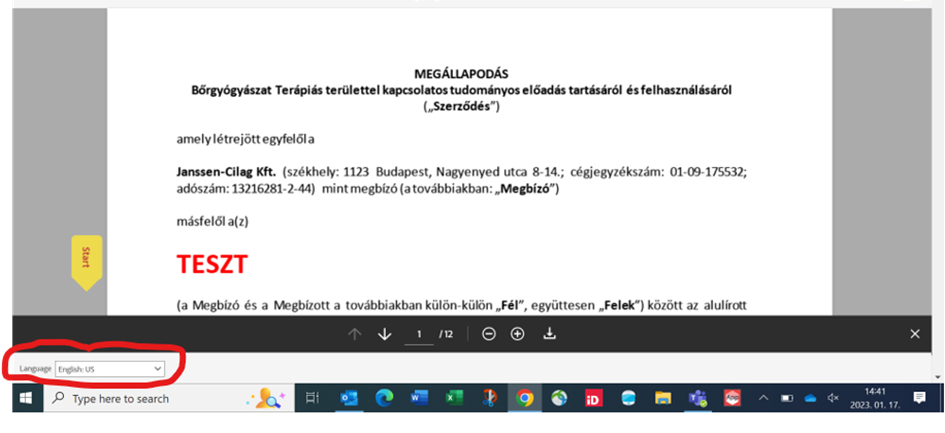The width and height of the screenshot is (945, 433).
Task: Open the Windows Start menu
Action: (27, 398)
